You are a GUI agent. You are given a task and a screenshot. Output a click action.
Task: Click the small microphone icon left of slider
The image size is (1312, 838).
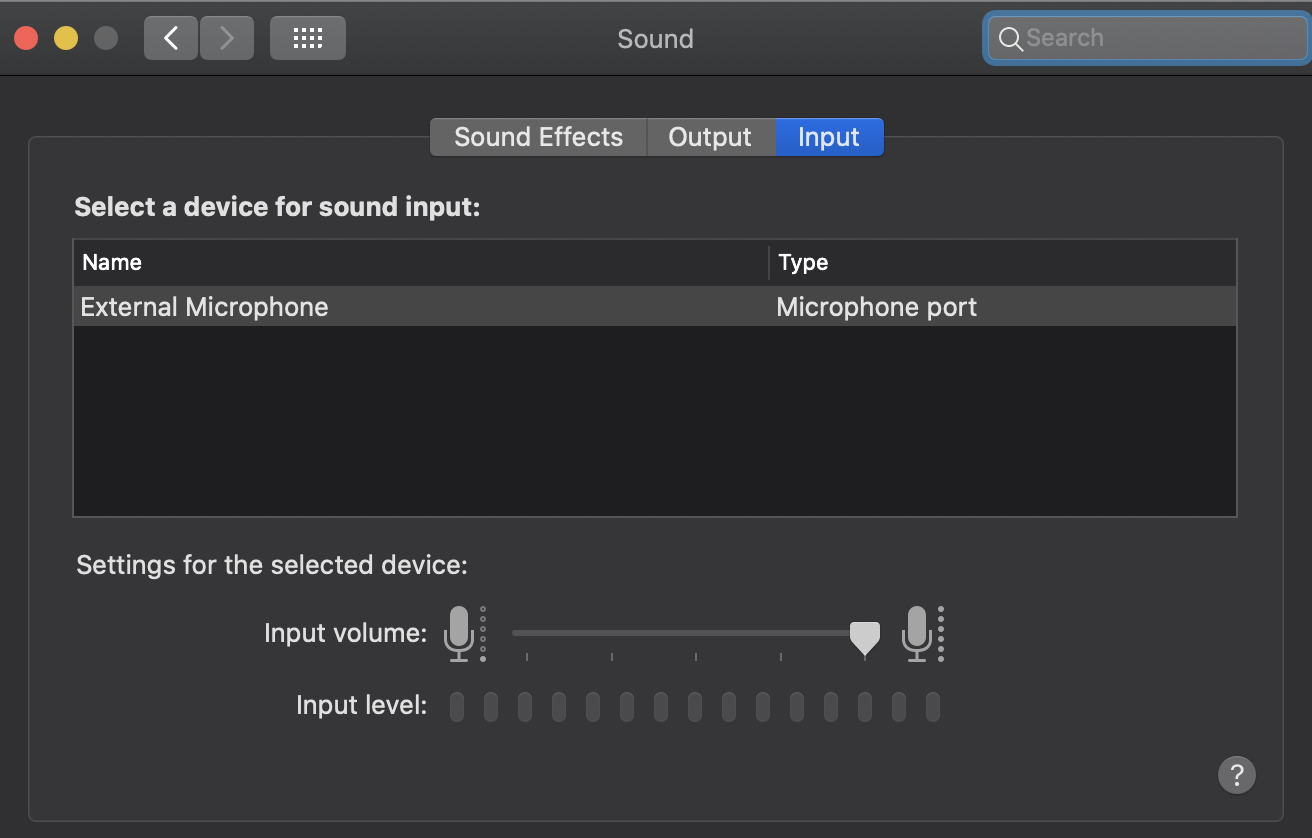(x=459, y=633)
